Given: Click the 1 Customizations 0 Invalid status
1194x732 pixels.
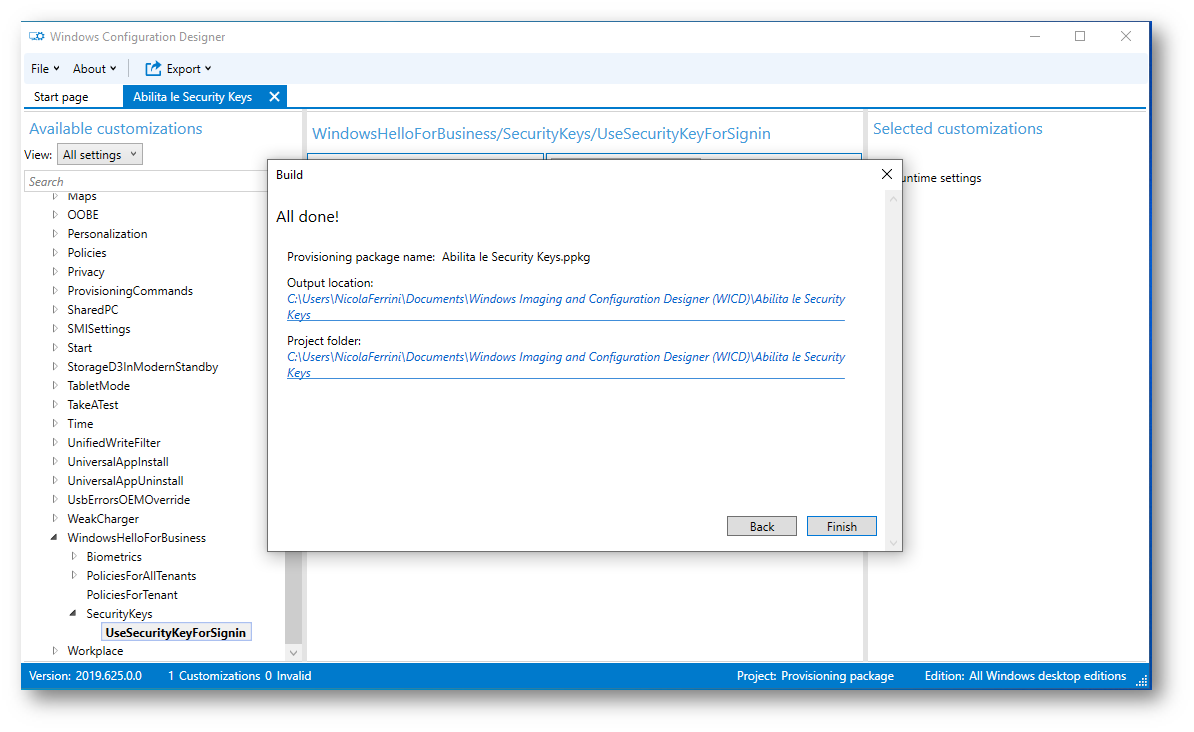Looking at the screenshot, I should [x=239, y=676].
